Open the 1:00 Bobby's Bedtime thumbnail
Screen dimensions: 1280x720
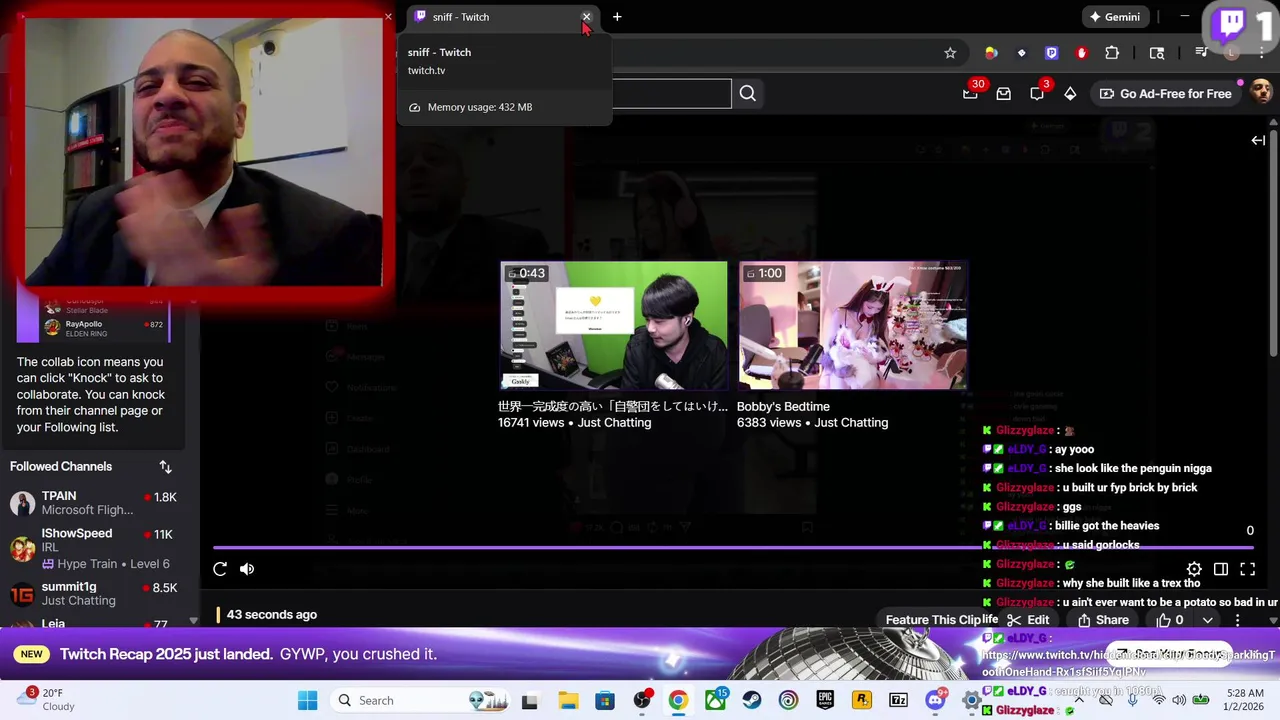coord(853,325)
